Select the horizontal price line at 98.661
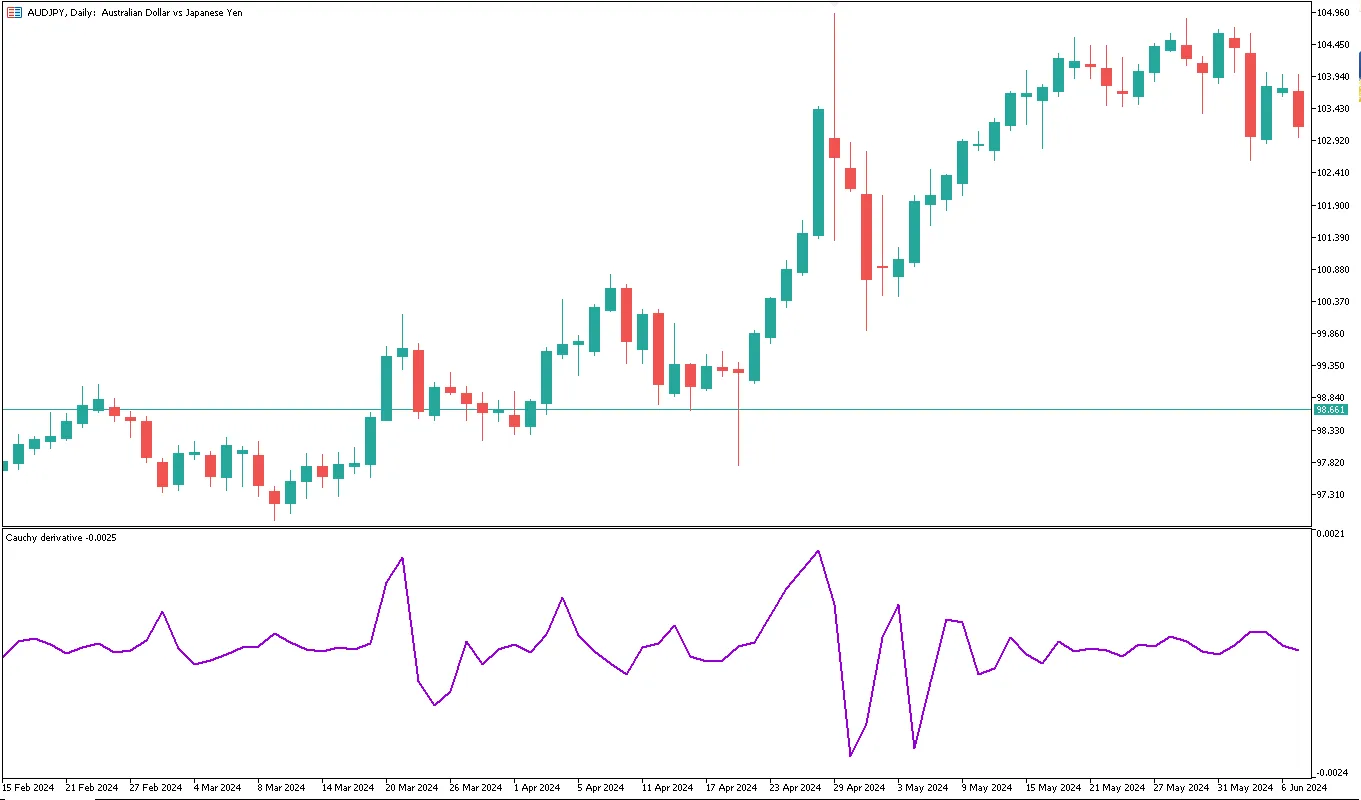The width and height of the screenshot is (1361, 800). [656, 409]
